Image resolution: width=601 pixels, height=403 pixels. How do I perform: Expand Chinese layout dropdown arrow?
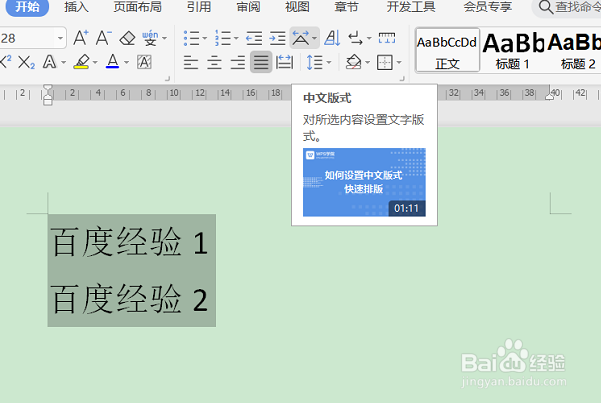(x=314, y=38)
